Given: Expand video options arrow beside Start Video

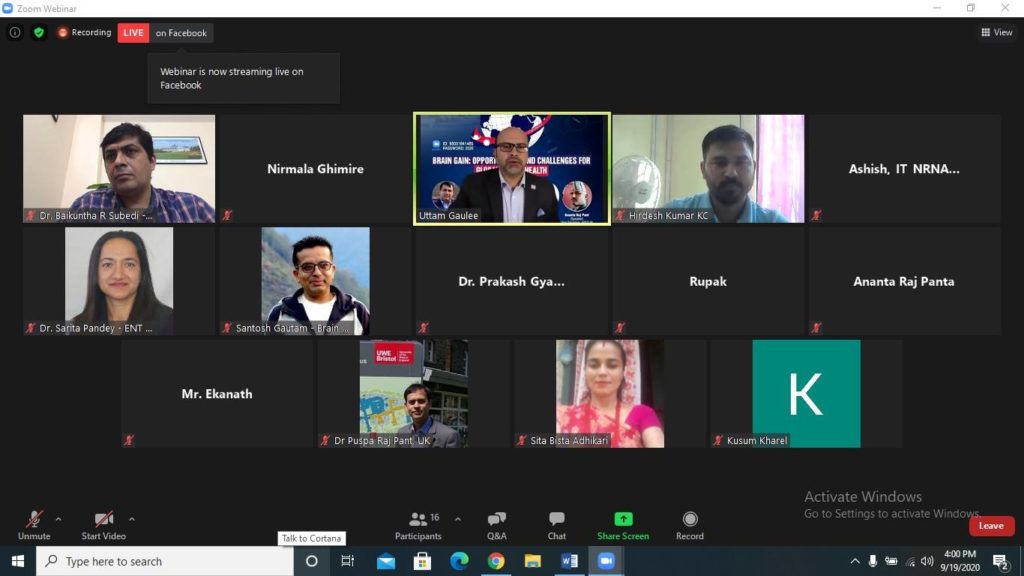Looking at the screenshot, I should point(132,520).
